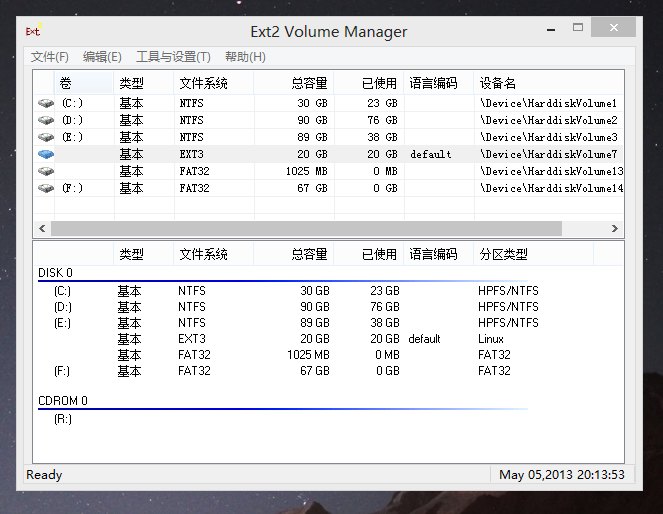
Task: Open the 工具与设置(T) menu
Action: pyautogui.click(x=173, y=57)
